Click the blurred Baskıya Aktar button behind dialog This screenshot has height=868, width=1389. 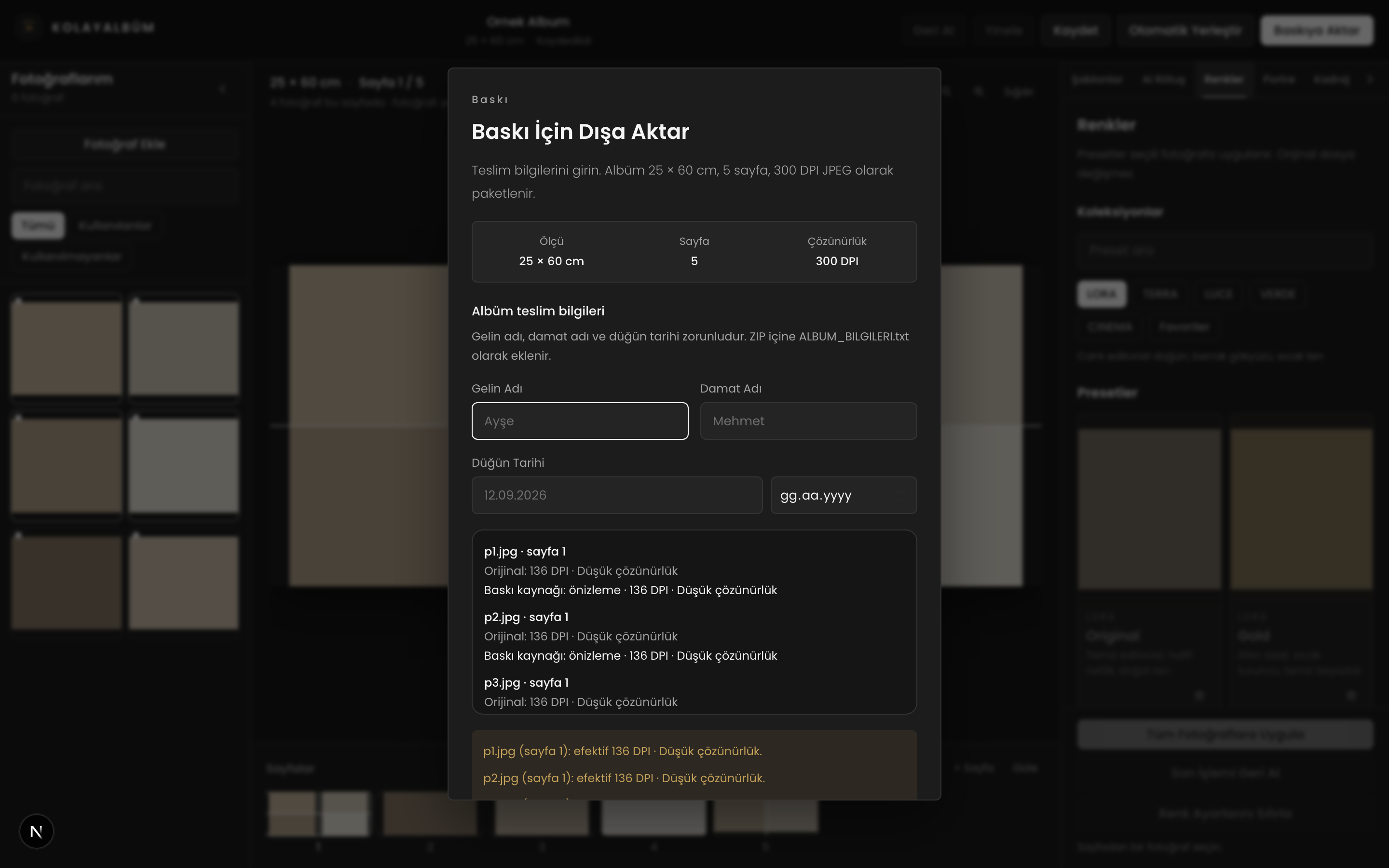pyautogui.click(x=1317, y=30)
